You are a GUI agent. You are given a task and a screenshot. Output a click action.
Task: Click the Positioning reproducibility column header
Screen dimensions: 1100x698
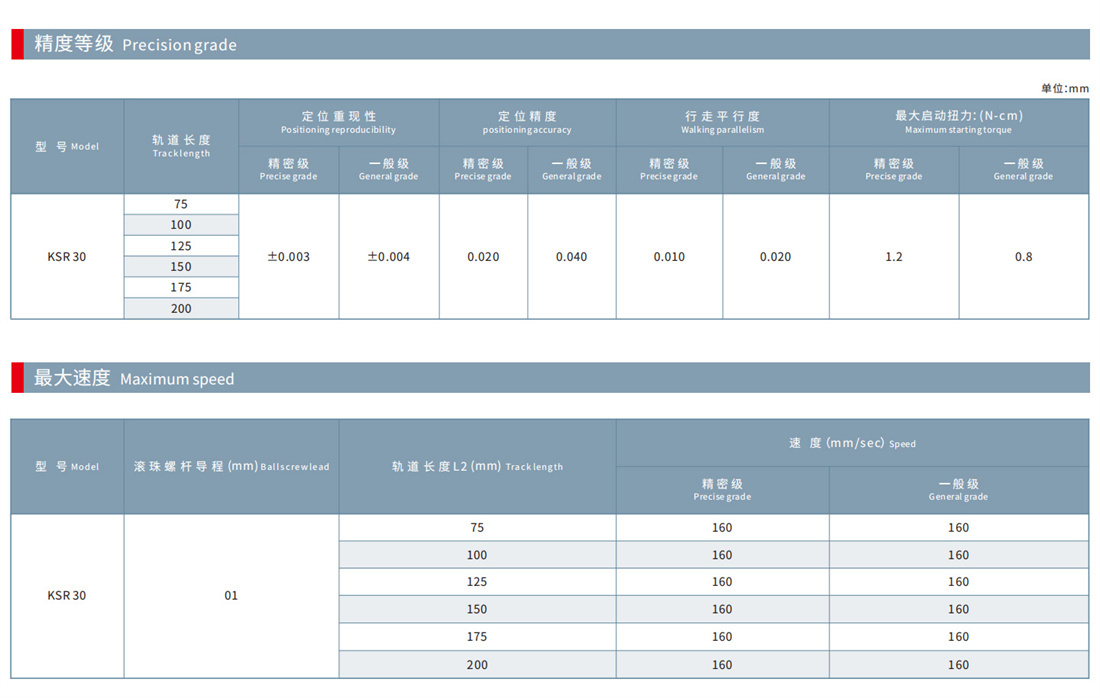coord(339,122)
